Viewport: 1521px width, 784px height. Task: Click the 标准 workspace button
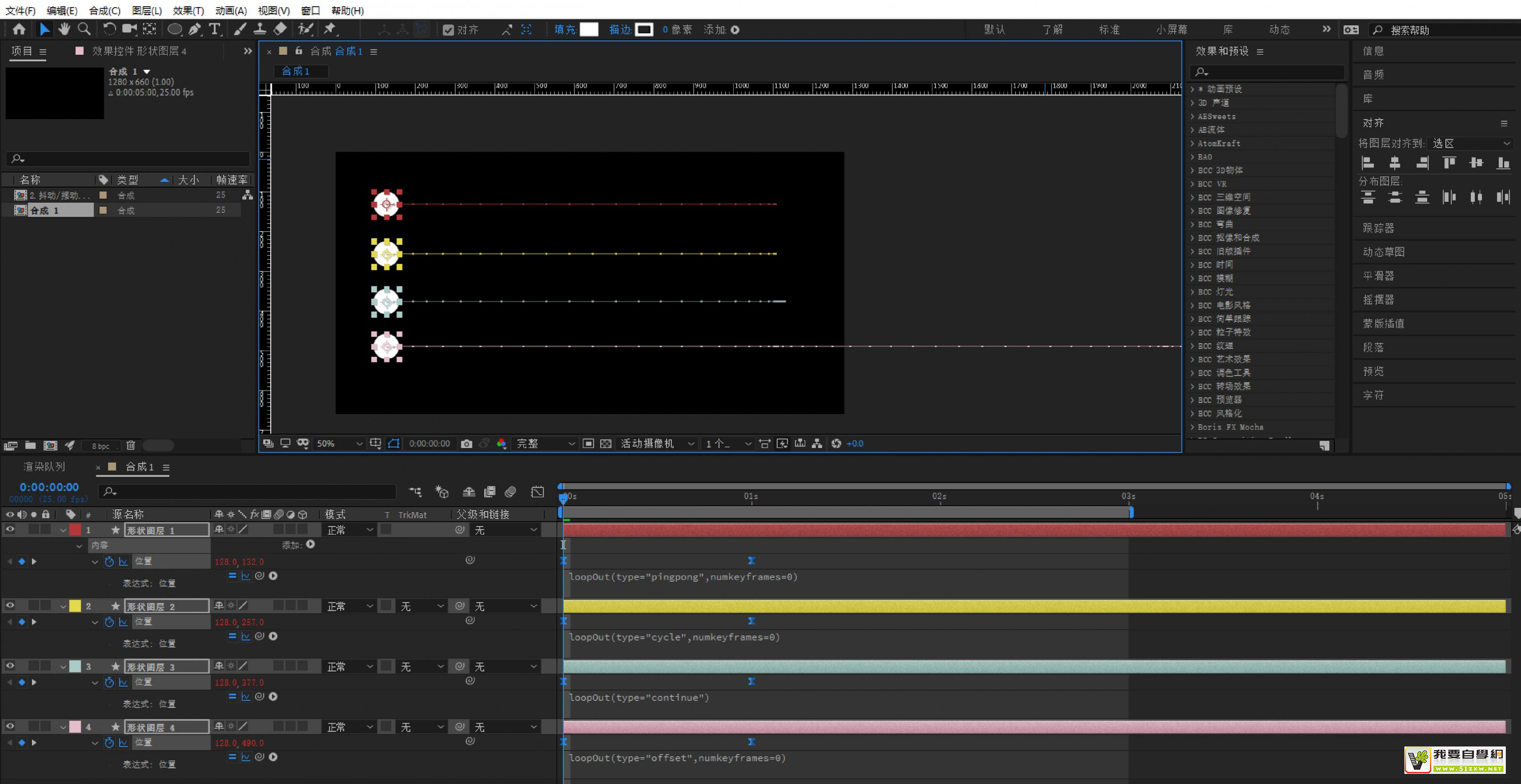point(1109,29)
